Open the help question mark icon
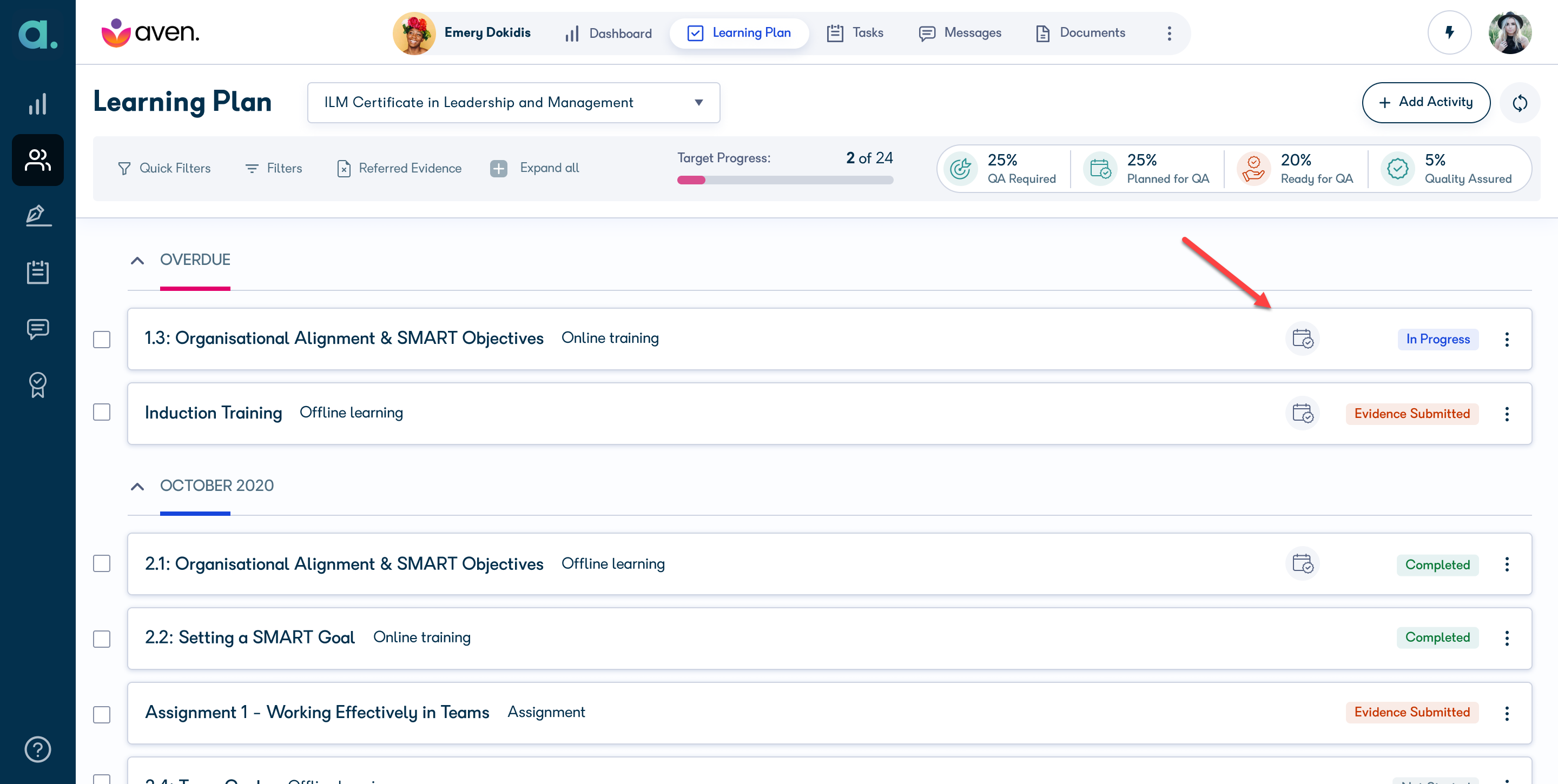This screenshot has height=784, width=1558. click(37, 749)
